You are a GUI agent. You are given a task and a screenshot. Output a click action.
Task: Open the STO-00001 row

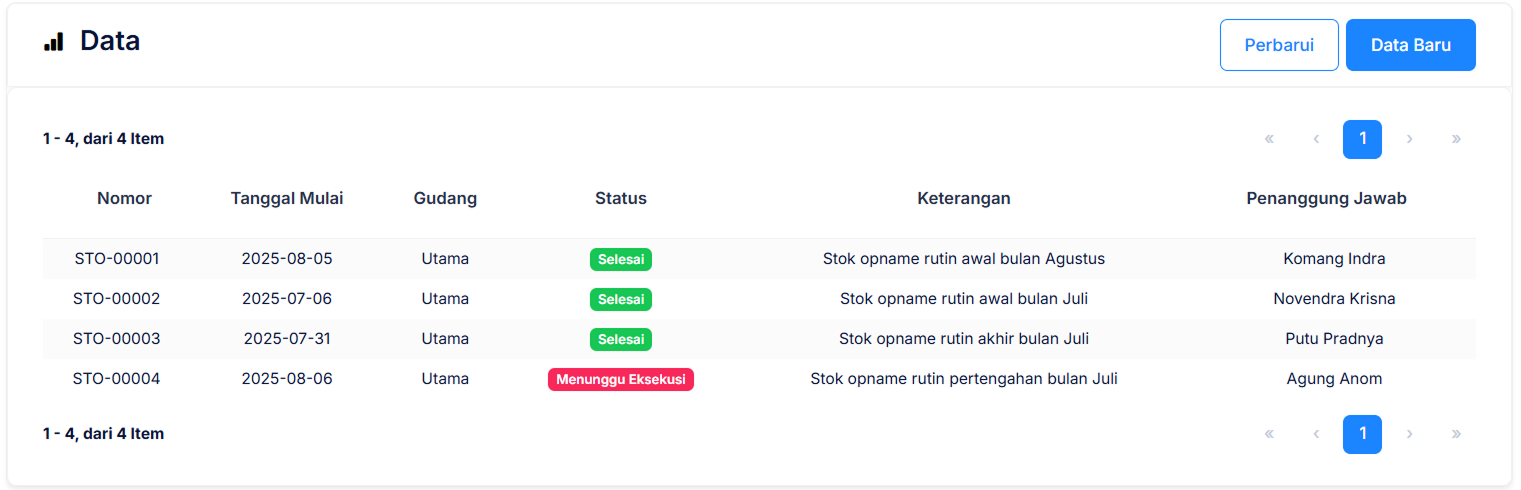click(x=117, y=259)
